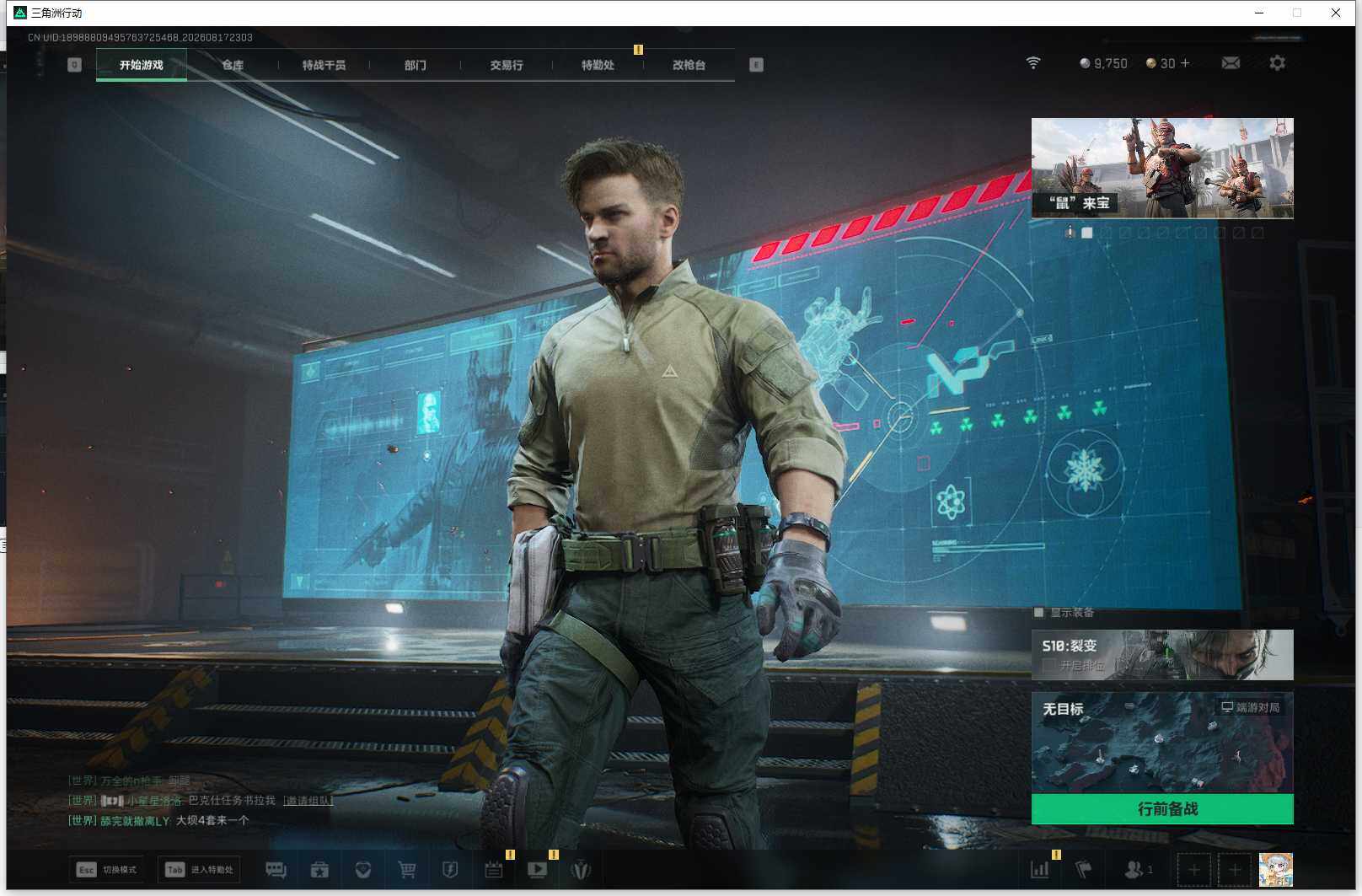Open the settings gear icon
Viewport: 1362px width, 896px height.
pos(1277,63)
